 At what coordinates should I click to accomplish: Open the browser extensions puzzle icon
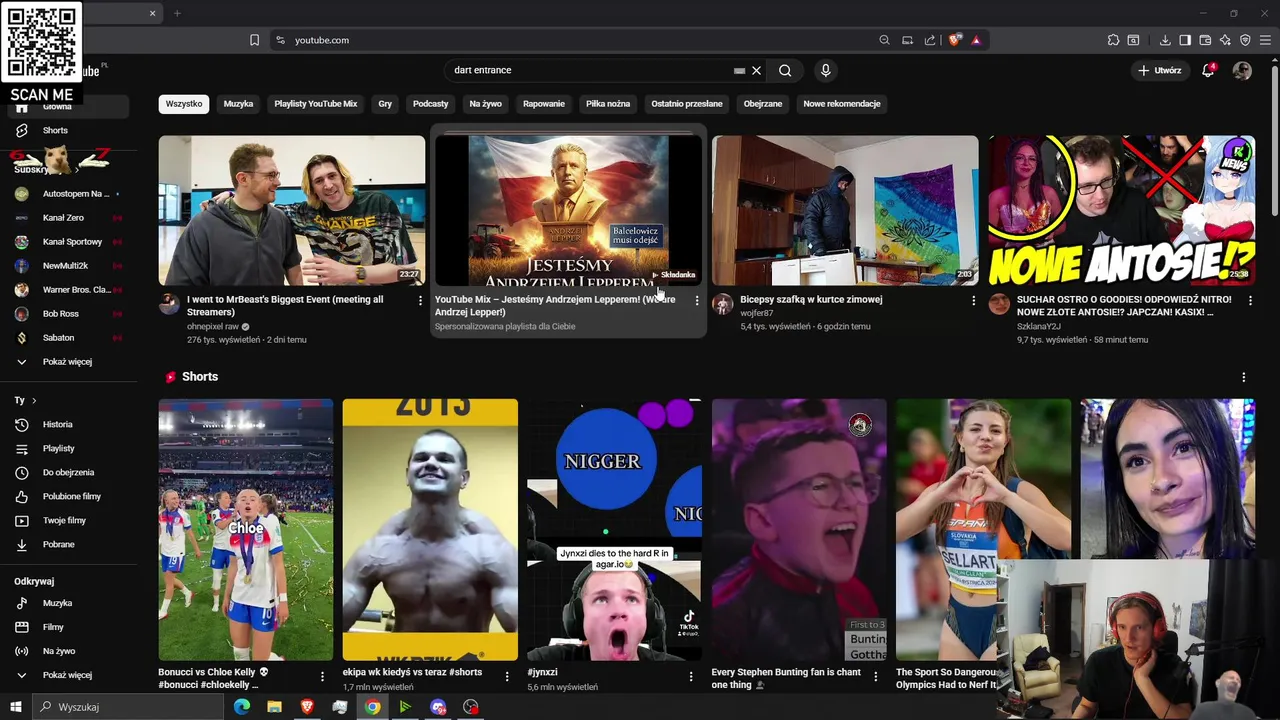coord(1113,40)
